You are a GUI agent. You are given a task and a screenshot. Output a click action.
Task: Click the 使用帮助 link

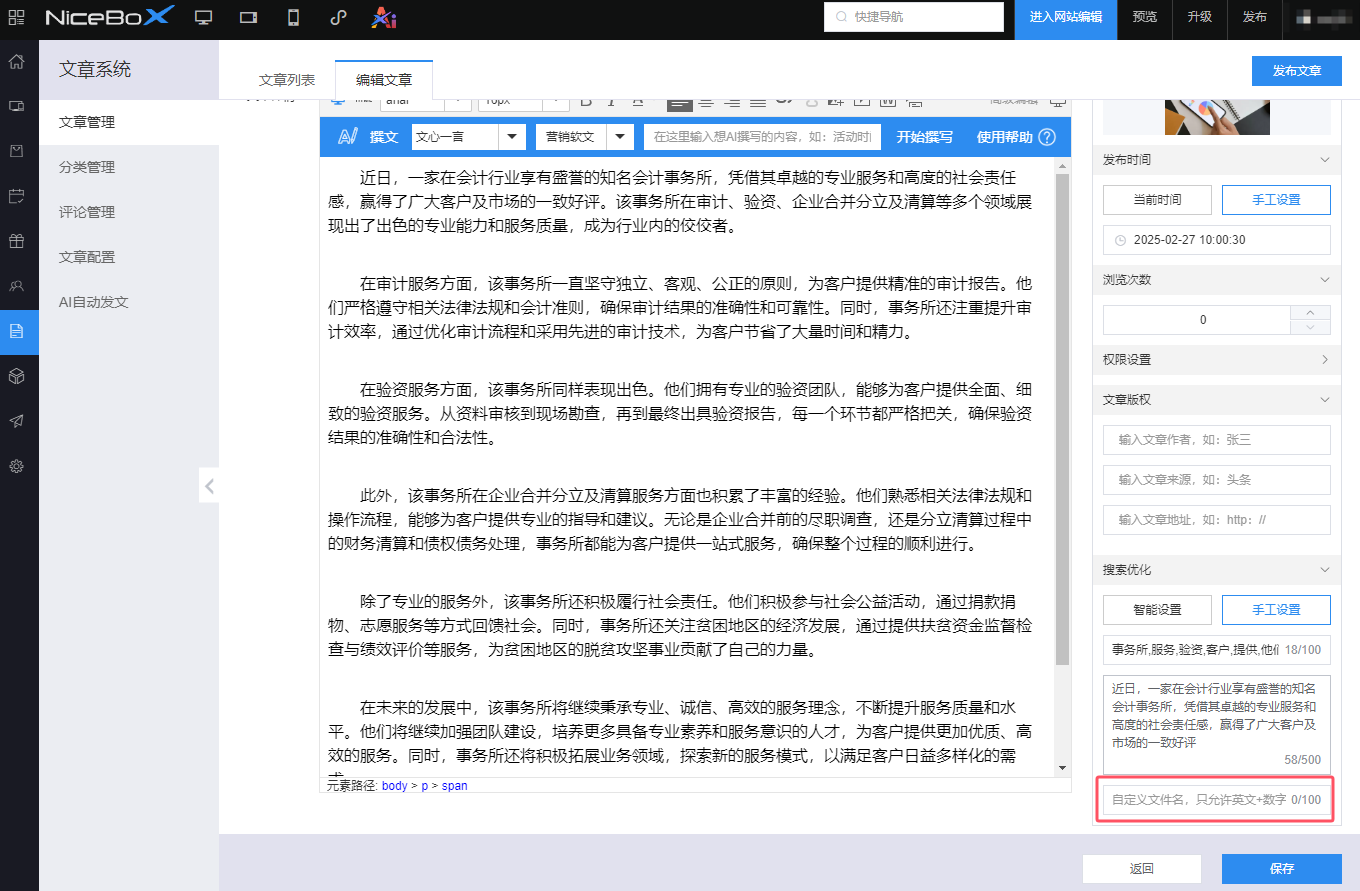1005,137
